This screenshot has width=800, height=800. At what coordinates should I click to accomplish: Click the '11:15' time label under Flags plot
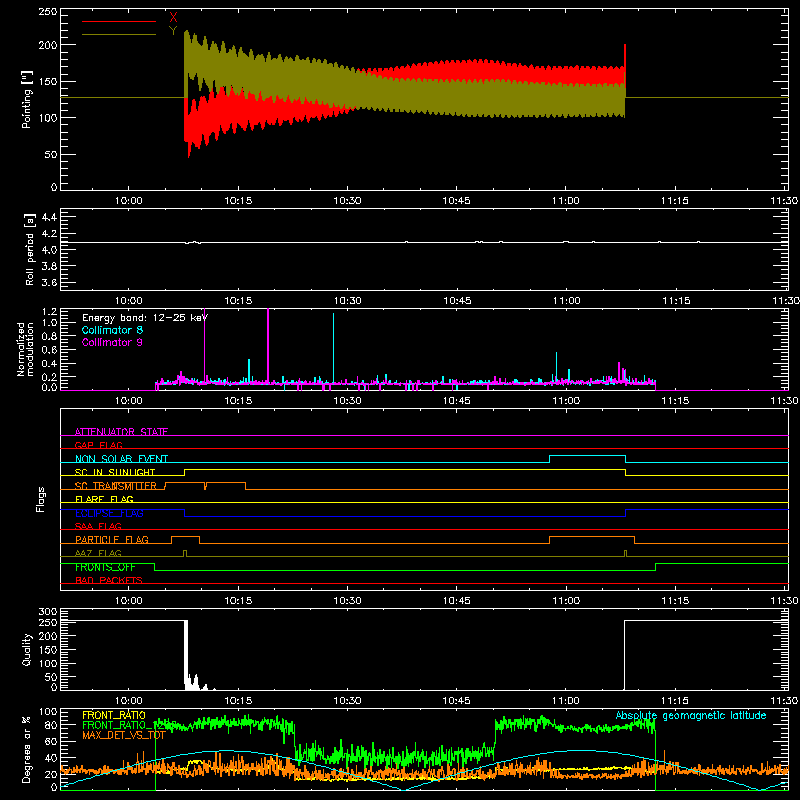[x=675, y=601]
